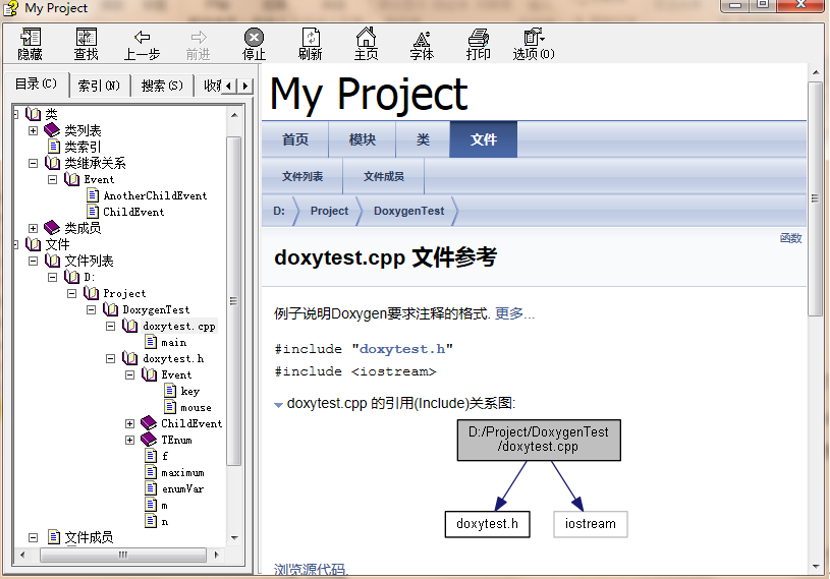Click the doxytest.h node in the graph
This screenshot has height=579, width=830.
(x=487, y=524)
